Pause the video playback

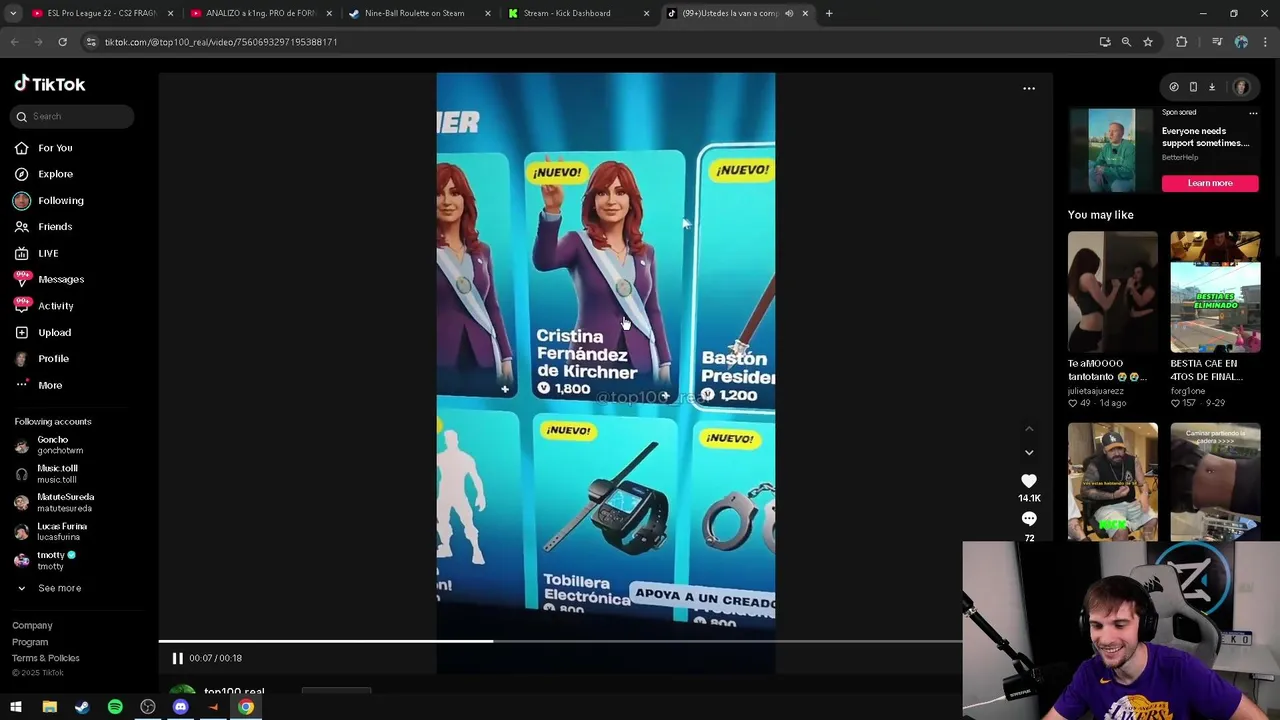[x=177, y=658]
